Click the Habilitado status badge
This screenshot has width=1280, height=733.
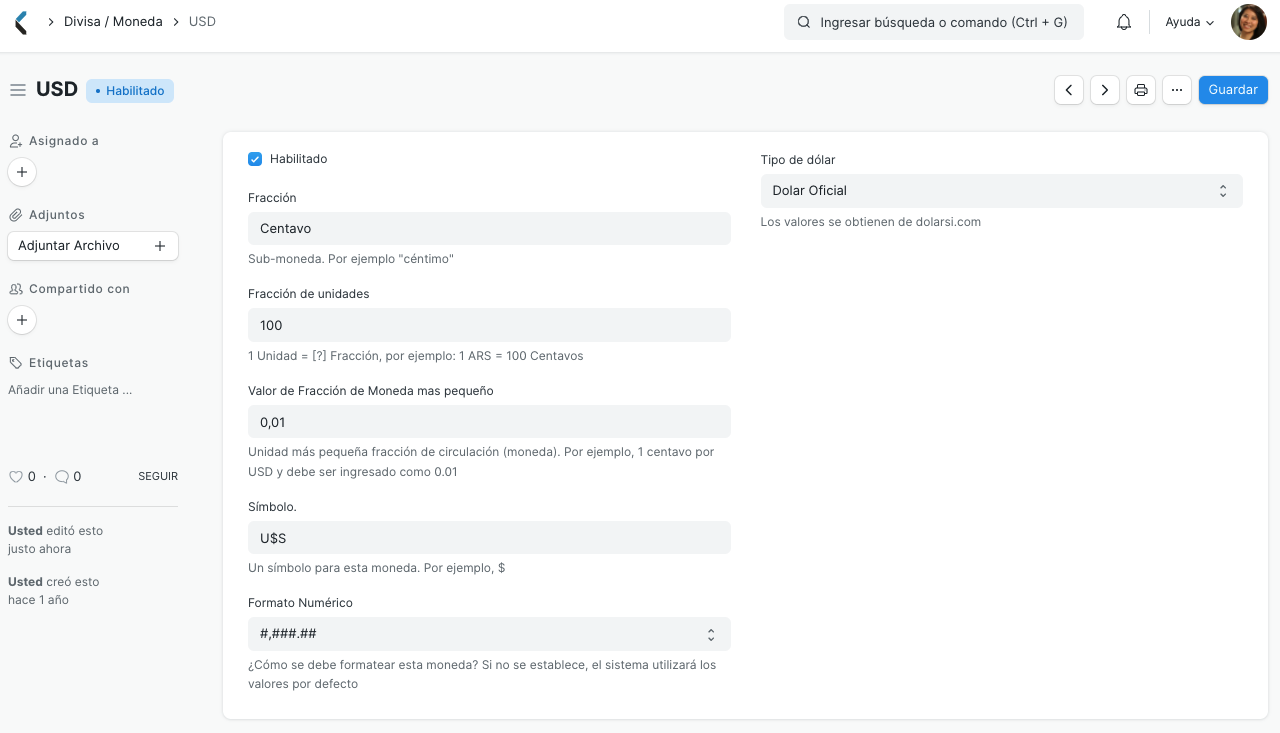coord(130,91)
